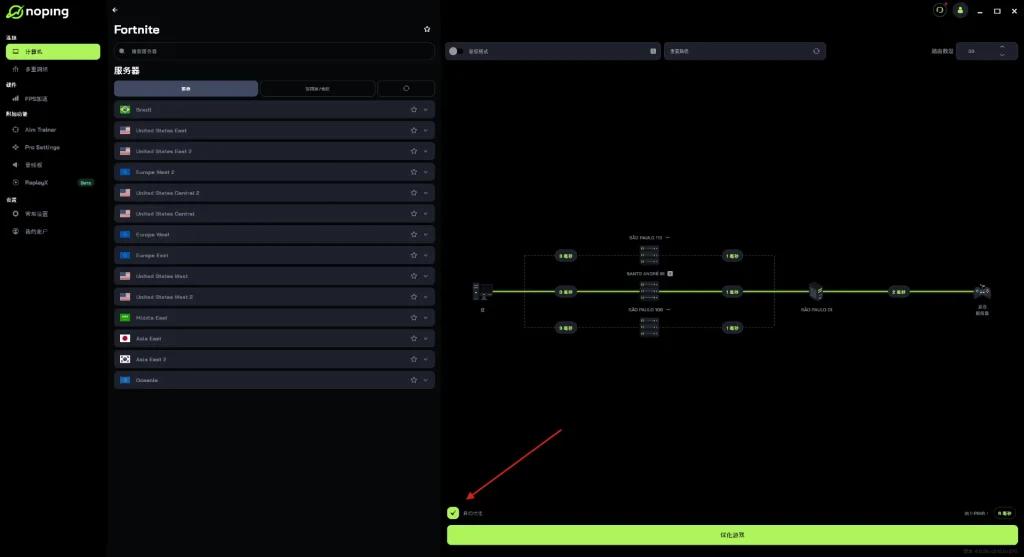1024x557 pixels.
Task: Open the highlighted green sidebar item
Action: point(53,52)
